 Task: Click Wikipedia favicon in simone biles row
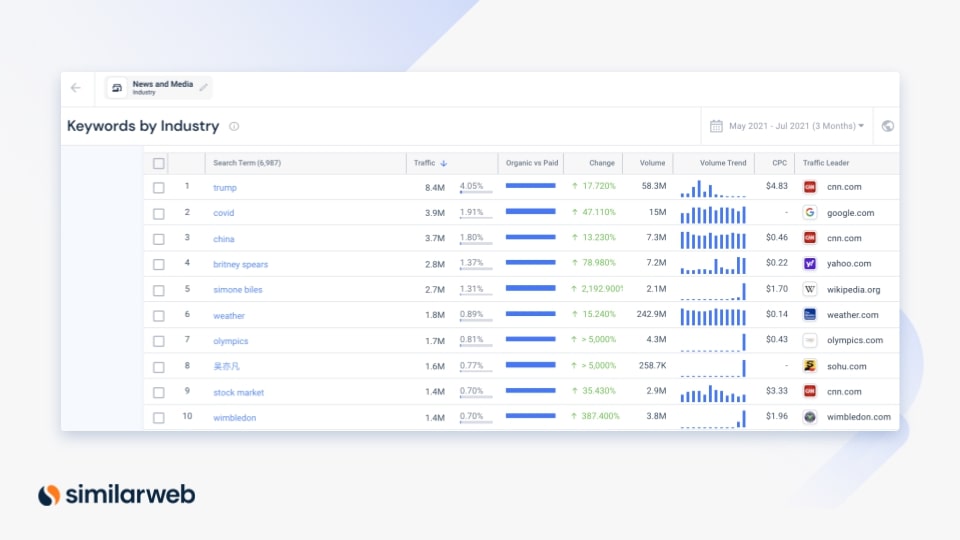tap(809, 289)
